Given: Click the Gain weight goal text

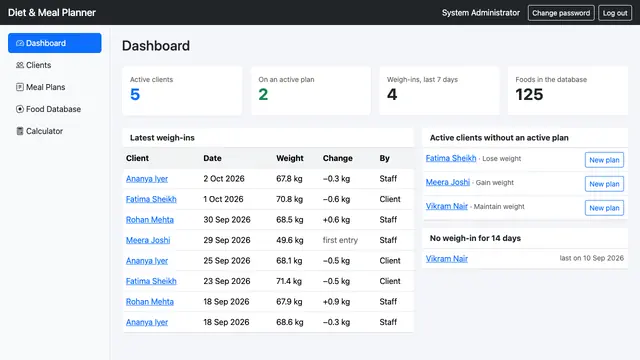Looking at the screenshot, I should 495,182.
